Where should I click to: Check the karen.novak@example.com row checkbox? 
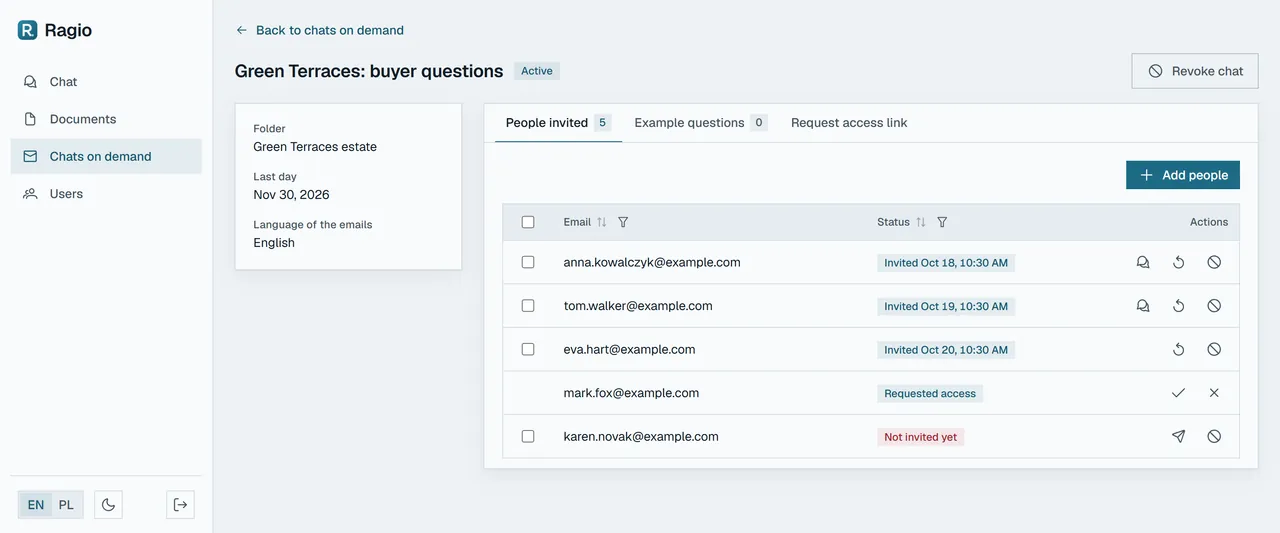click(x=528, y=436)
